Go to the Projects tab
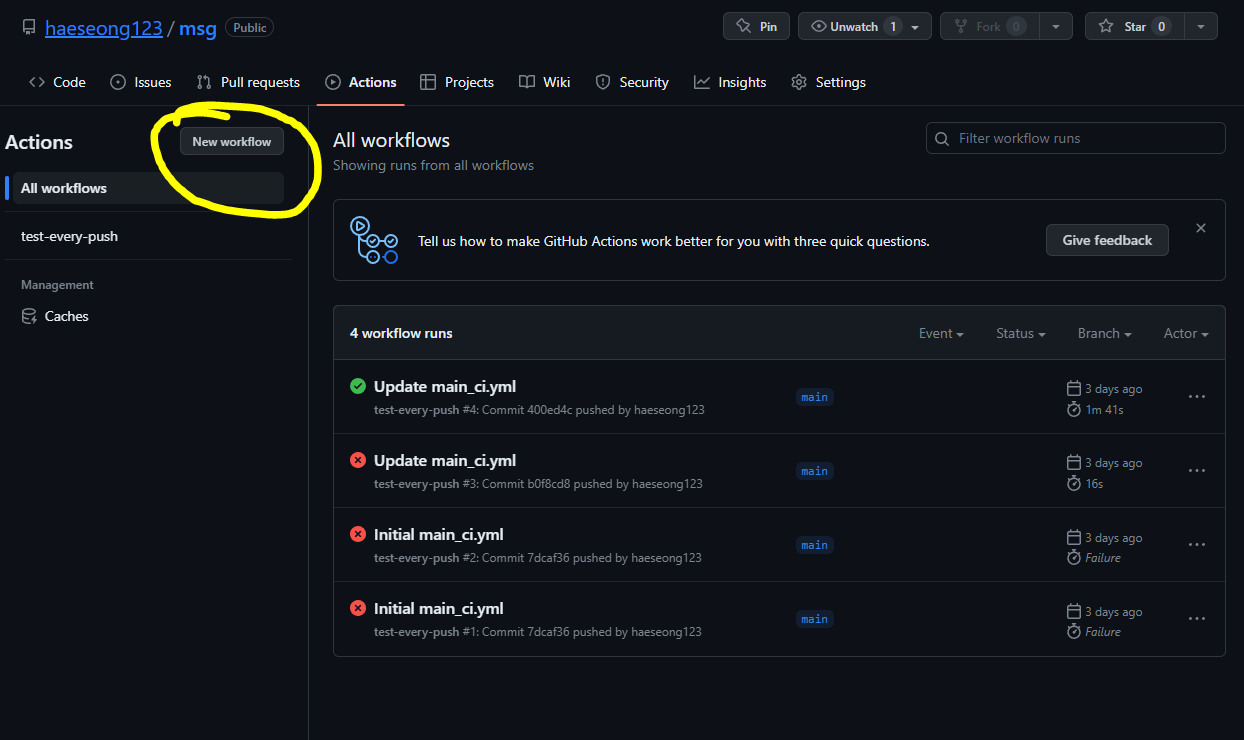Screen dimensions: 1244x740 (x=457, y=82)
